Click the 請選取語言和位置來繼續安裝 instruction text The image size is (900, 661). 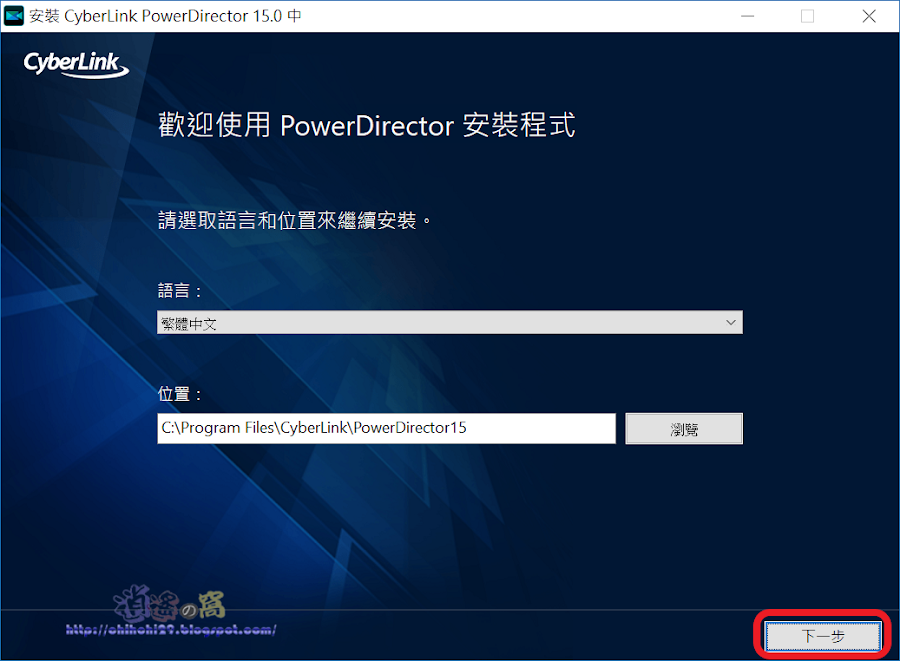[294, 220]
